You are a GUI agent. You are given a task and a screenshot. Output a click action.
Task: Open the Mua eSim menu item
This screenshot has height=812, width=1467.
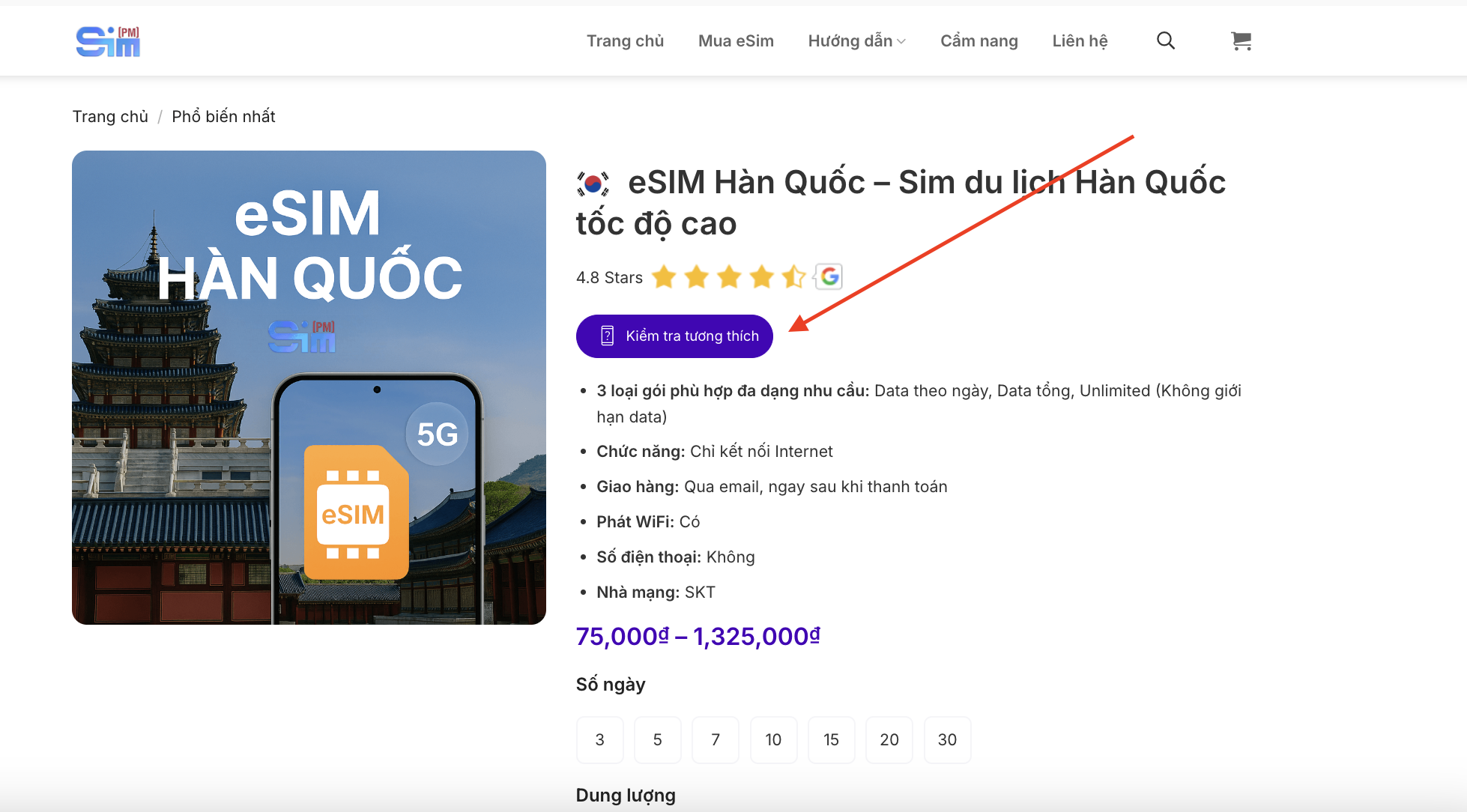point(735,40)
